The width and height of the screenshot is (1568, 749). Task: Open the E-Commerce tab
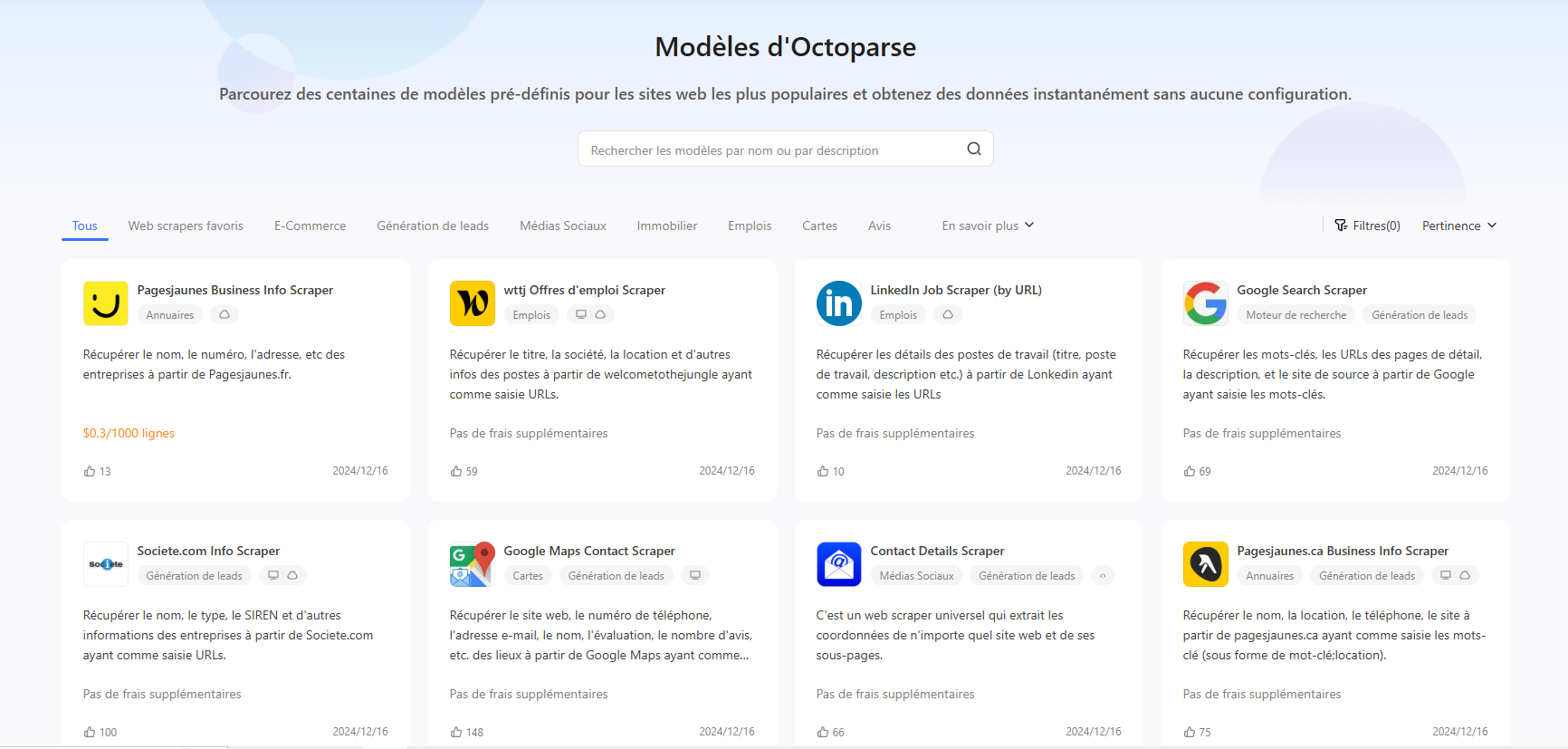tap(311, 226)
